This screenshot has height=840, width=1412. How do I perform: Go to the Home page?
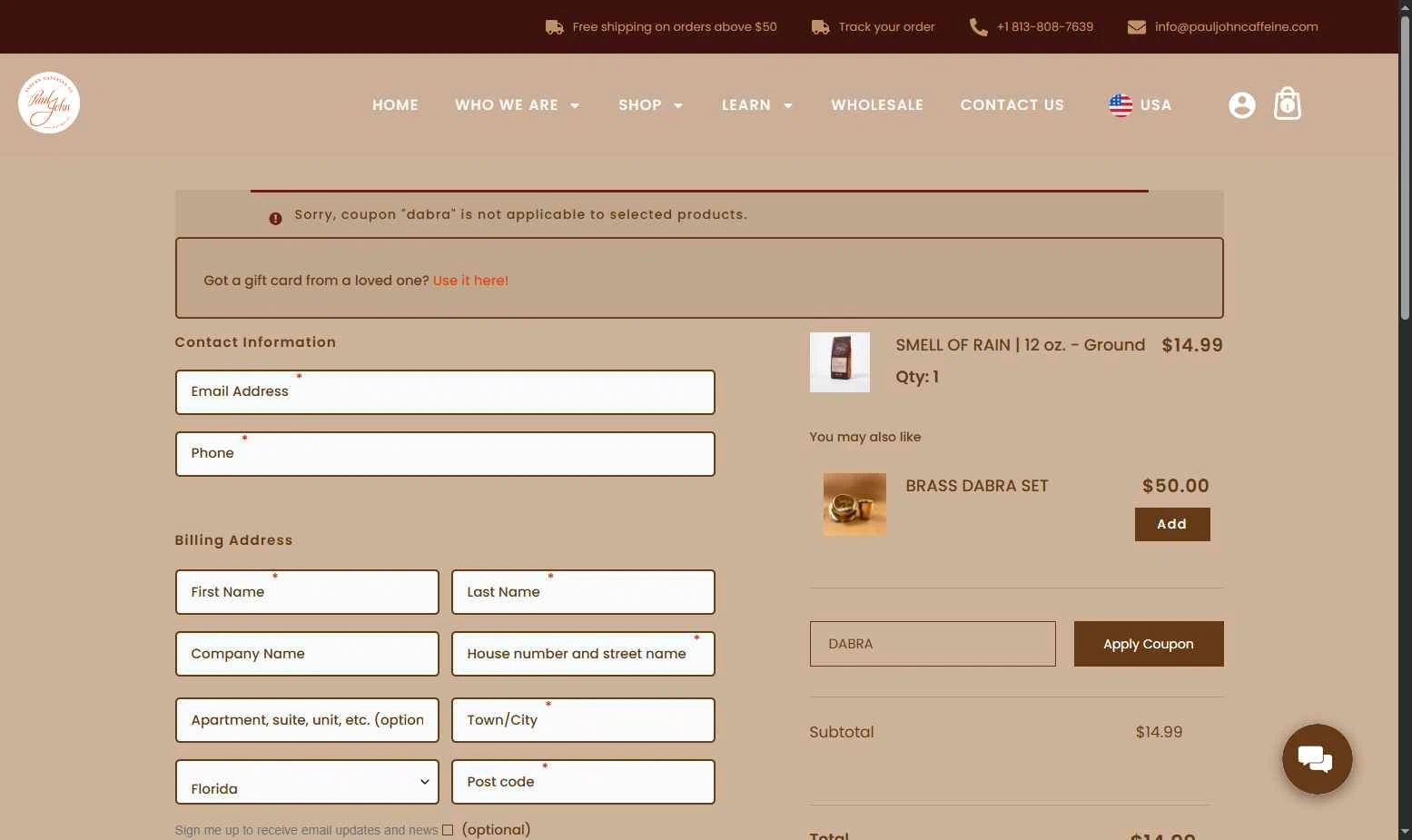[395, 105]
